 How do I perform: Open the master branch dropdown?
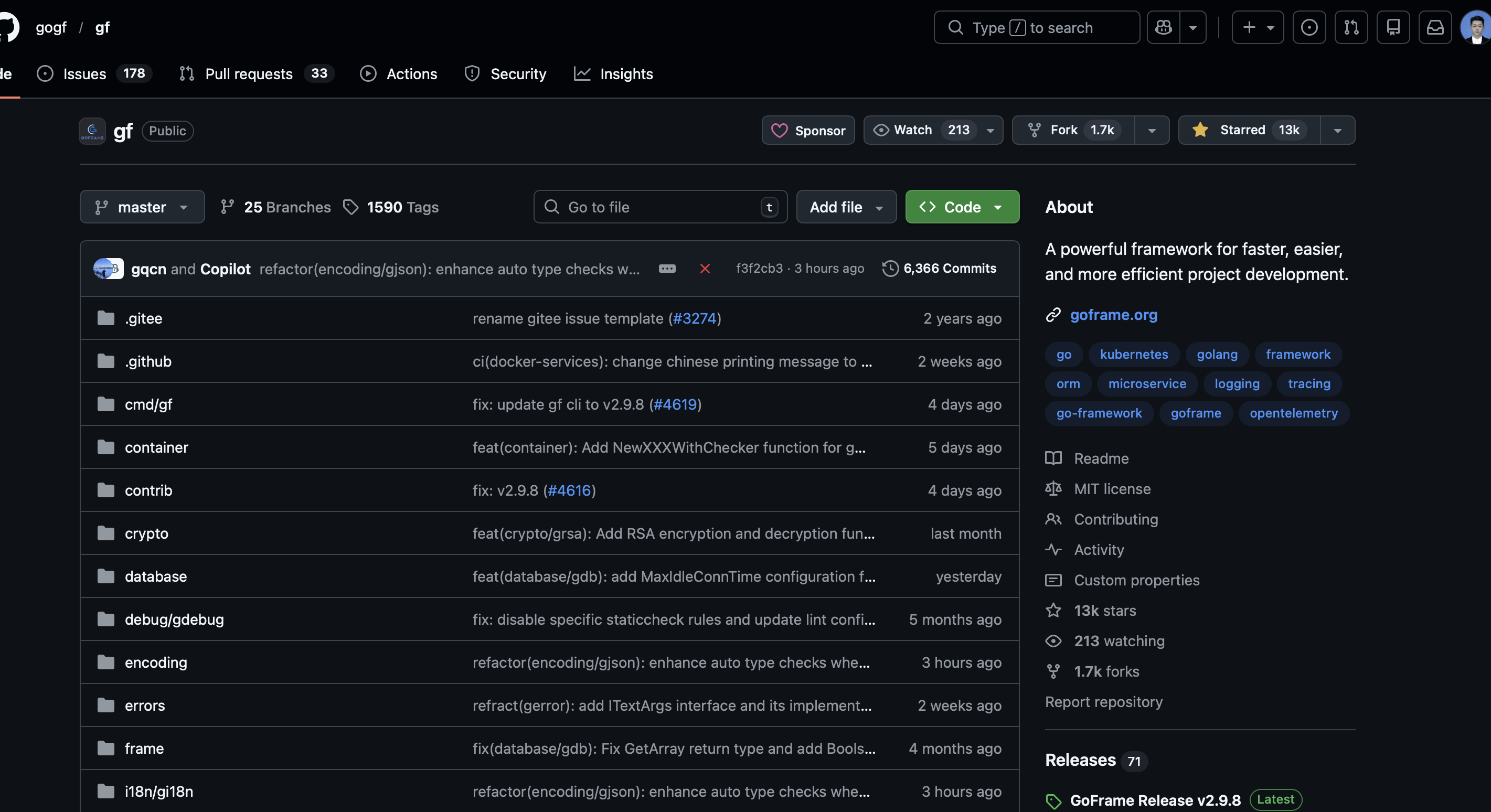pyautogui.click(x=142, y=207)
